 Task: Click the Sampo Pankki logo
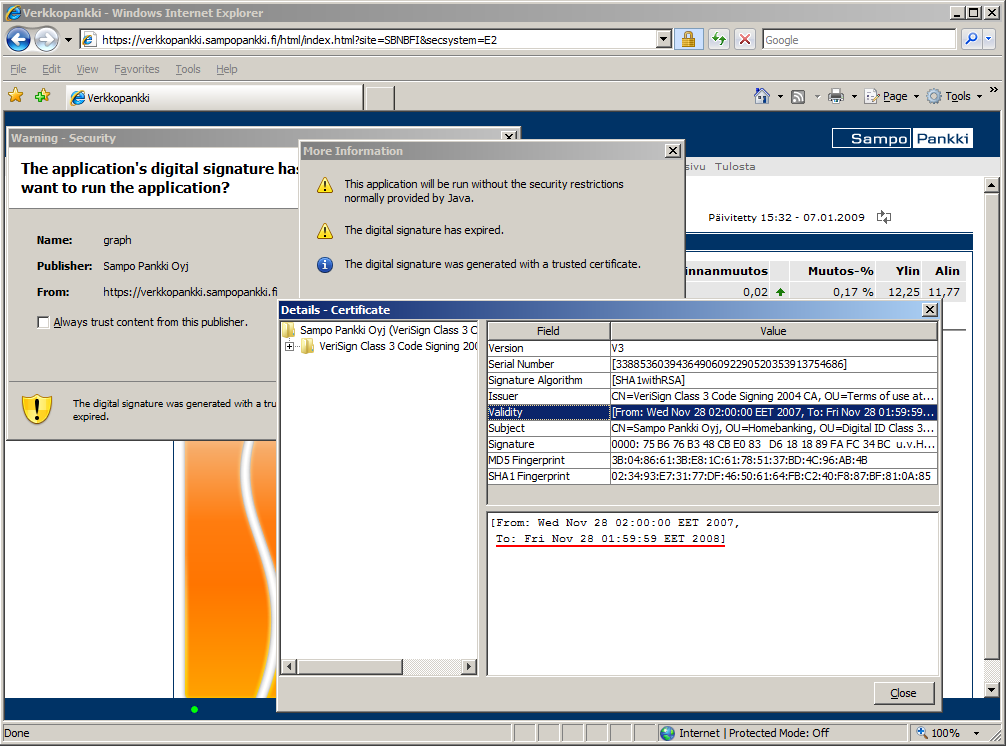pos(903,139)
